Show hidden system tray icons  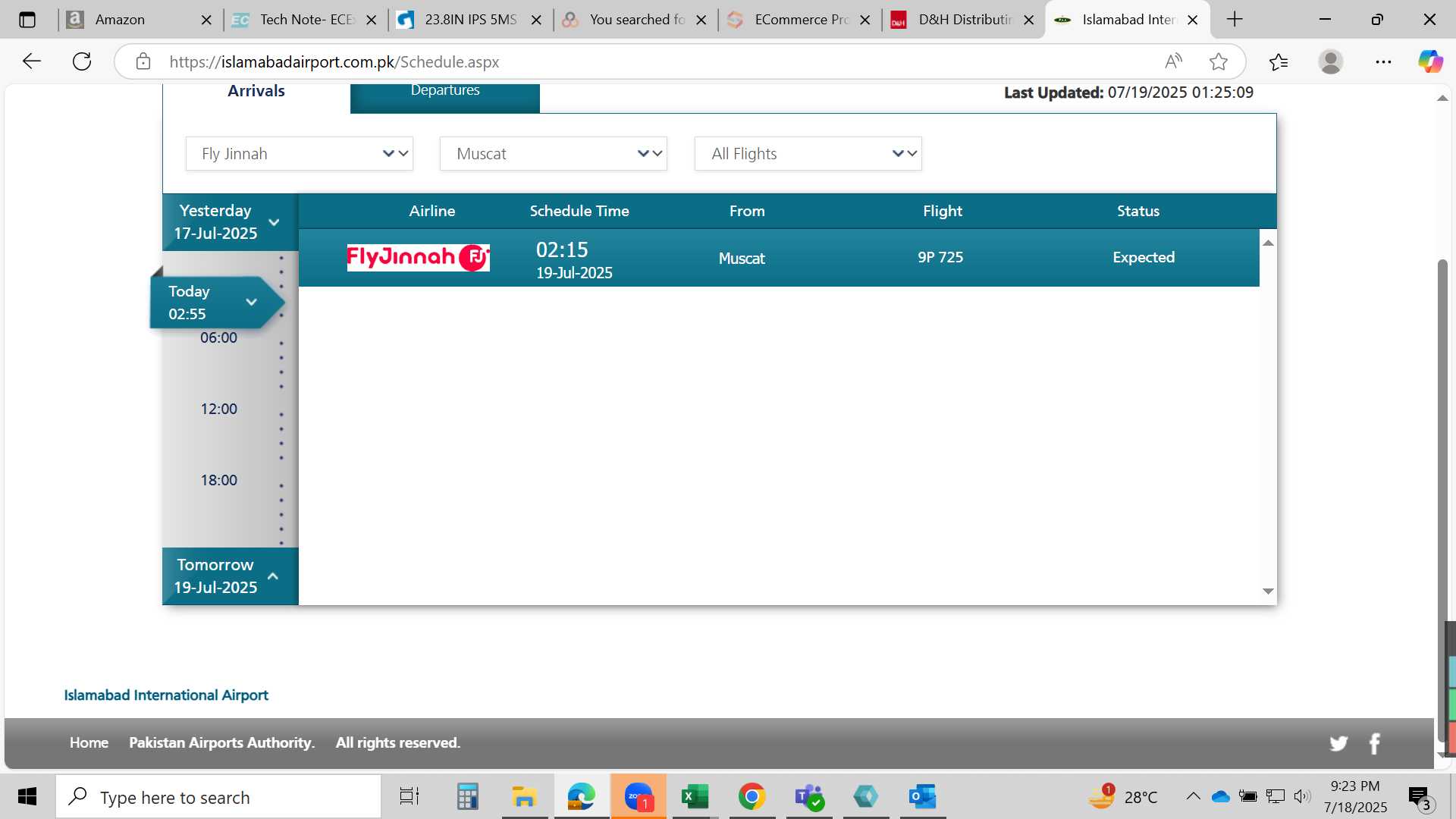click(x=1193, y=796)
